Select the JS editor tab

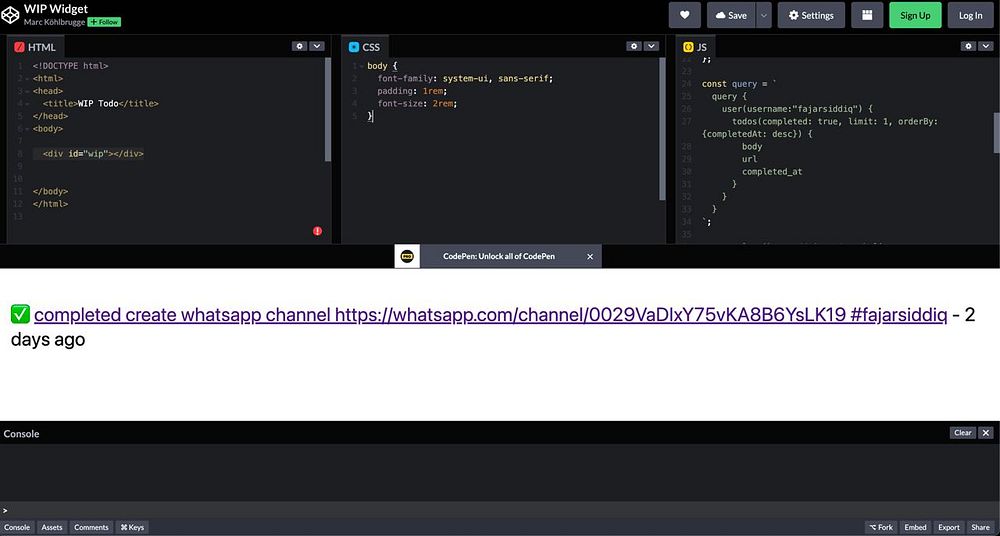[x=695, y=47]
